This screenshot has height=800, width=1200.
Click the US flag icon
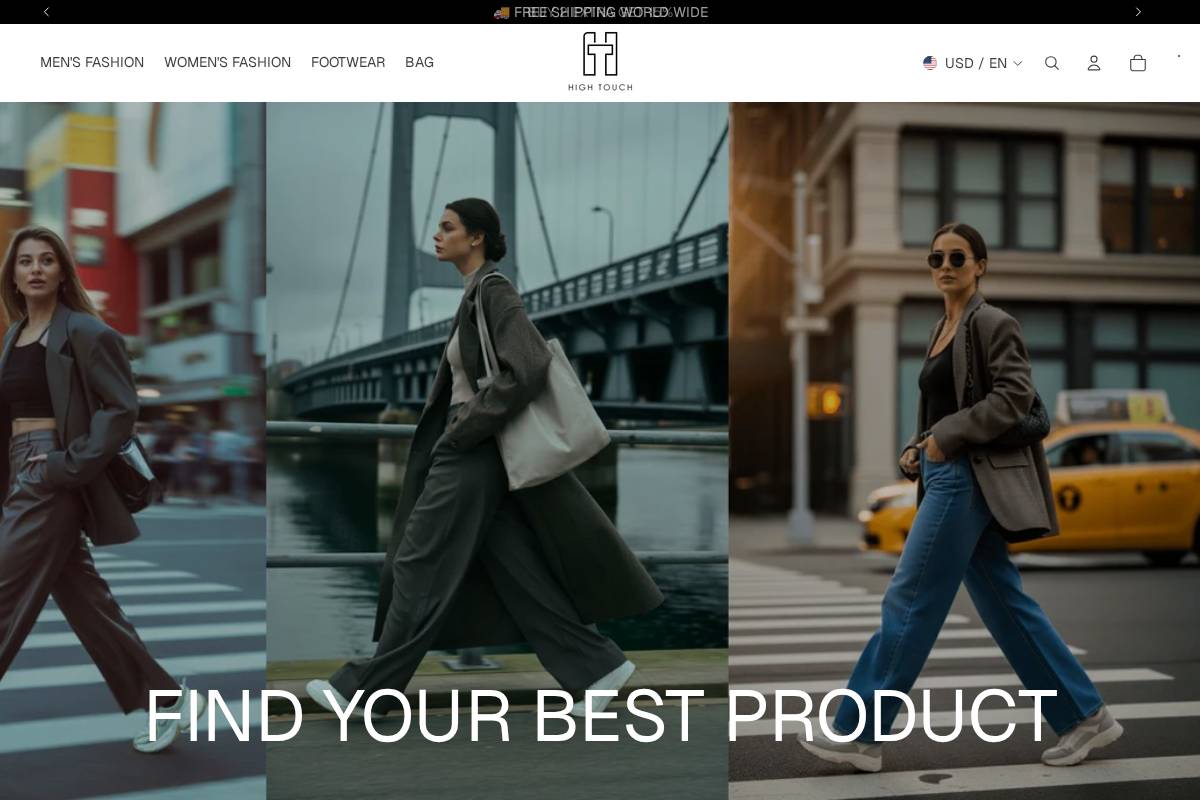point(930,63)
